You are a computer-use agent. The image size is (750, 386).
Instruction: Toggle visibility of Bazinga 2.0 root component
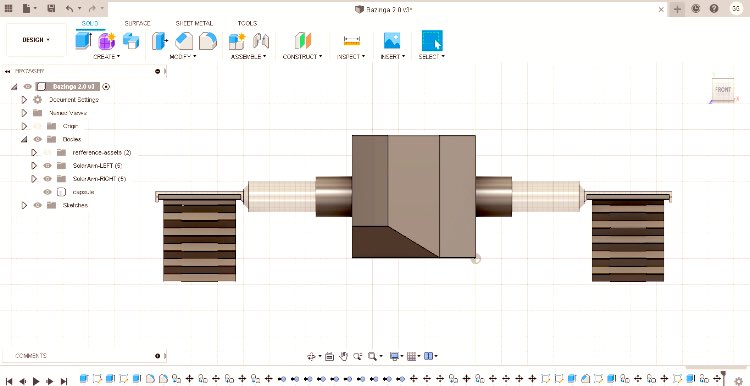point(28,87)
